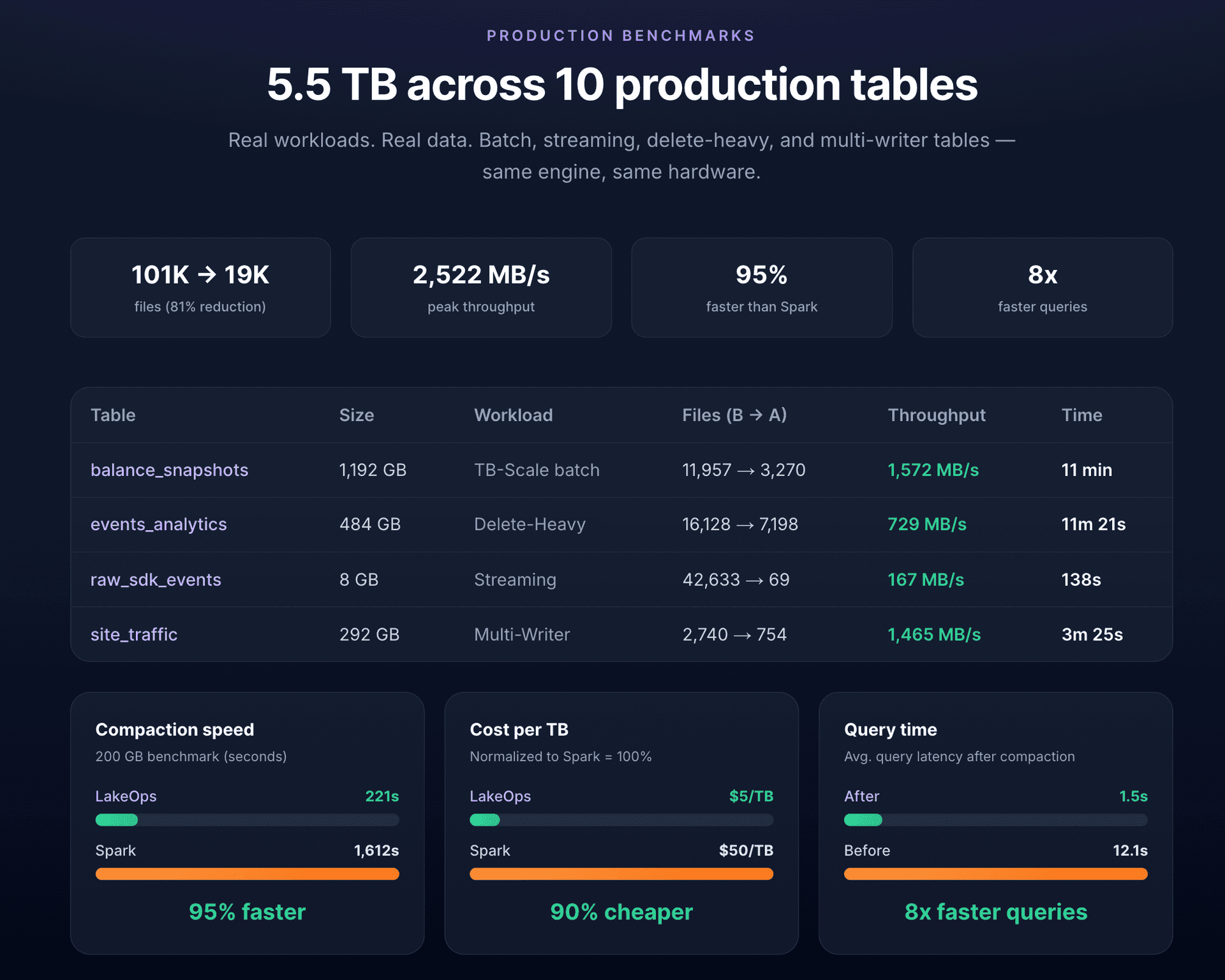Click the '95% faster' result text

pyautogui.click(x=248, y=912)
